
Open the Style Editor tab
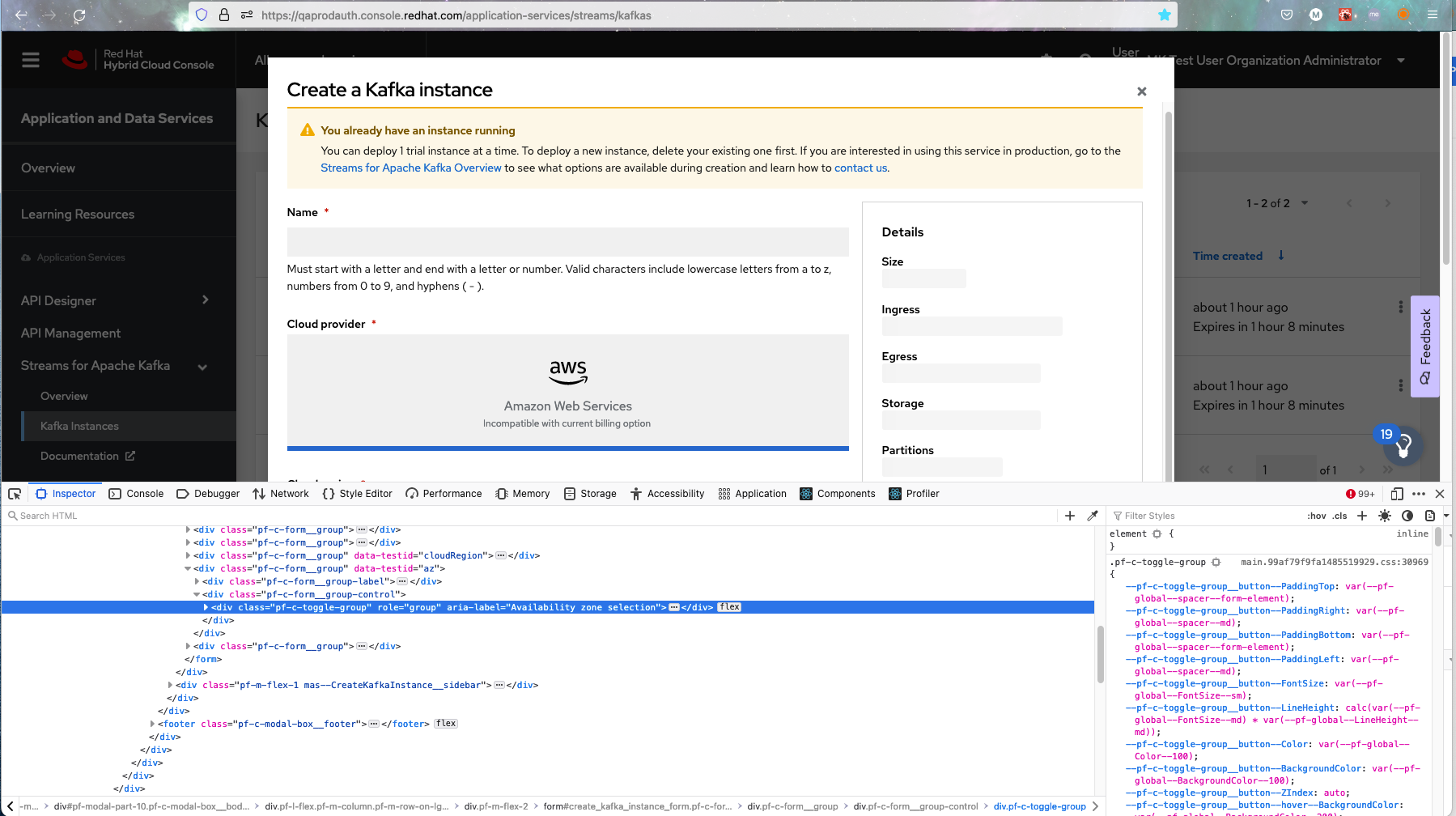[x=357, y=494]
